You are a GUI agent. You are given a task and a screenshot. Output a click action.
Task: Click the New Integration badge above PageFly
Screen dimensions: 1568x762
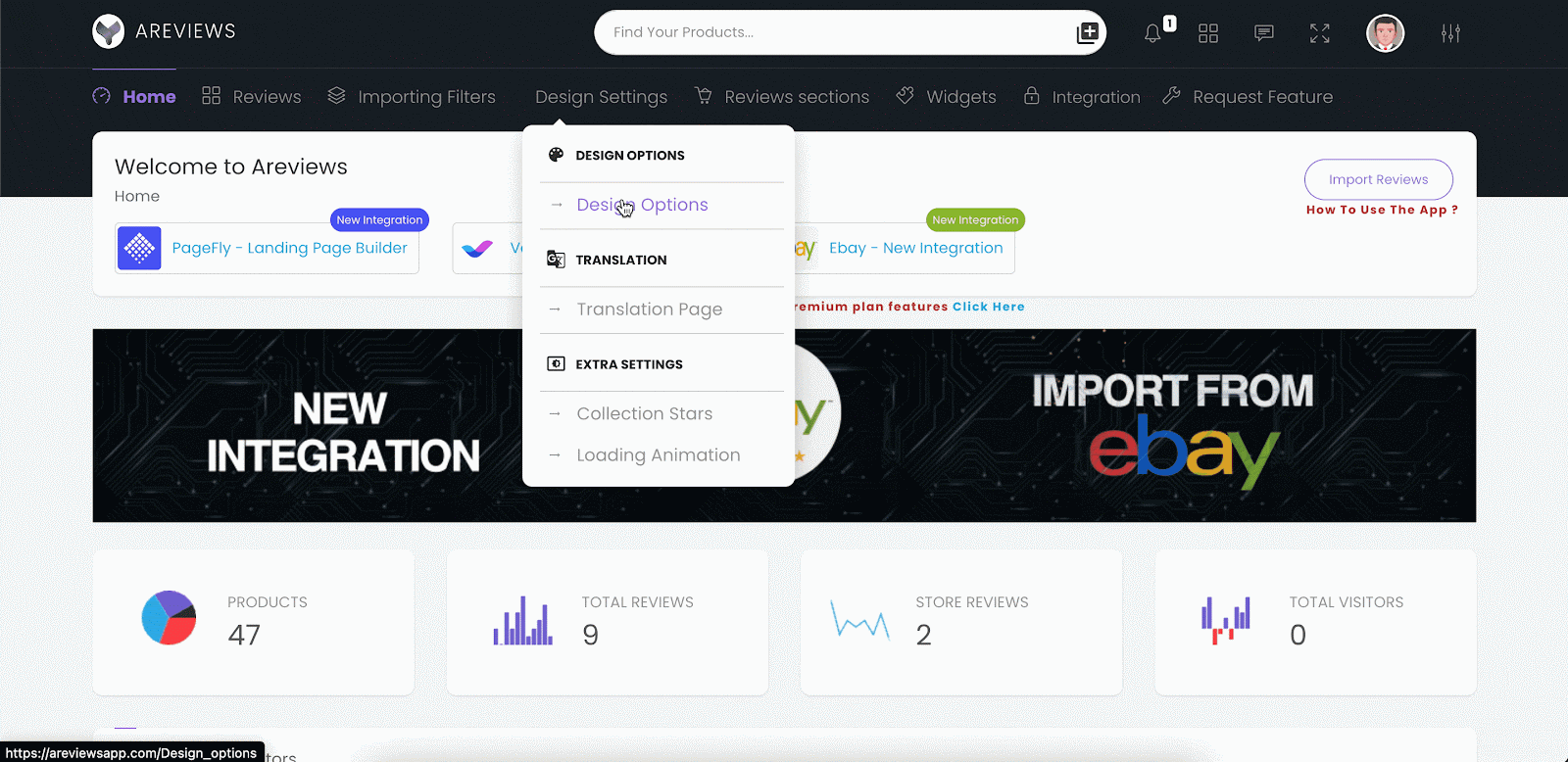[x=379, y=220]
